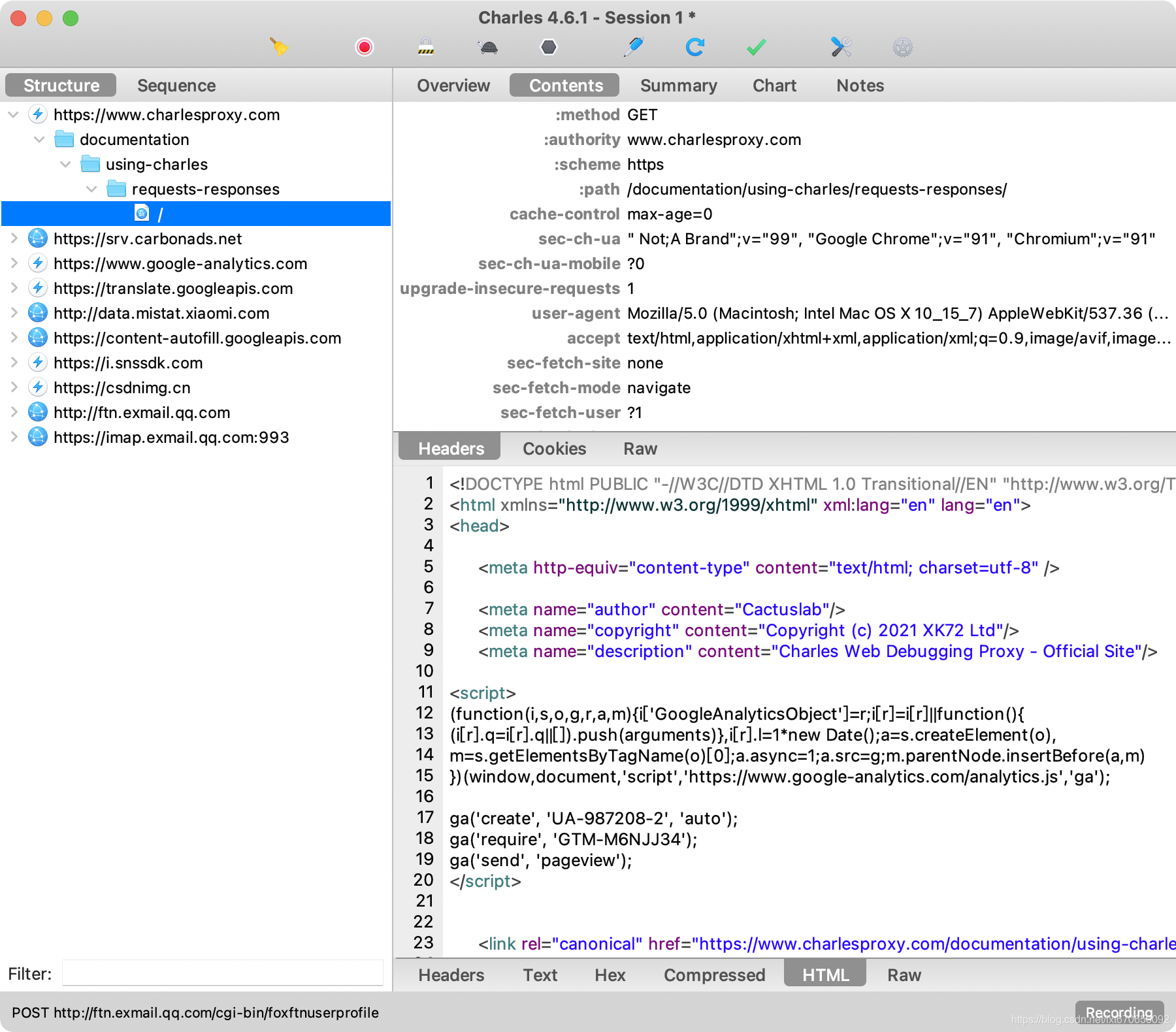Click the document icon of the selected / request
The height and width of the screenshot is (1032, 1176).
click(x=142, y=214)
